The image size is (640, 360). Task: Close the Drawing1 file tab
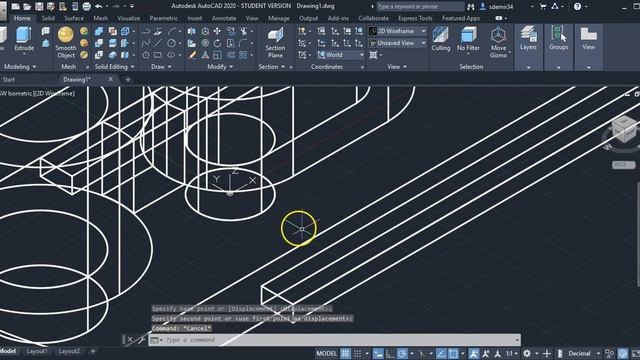click(x=110, y=79)
